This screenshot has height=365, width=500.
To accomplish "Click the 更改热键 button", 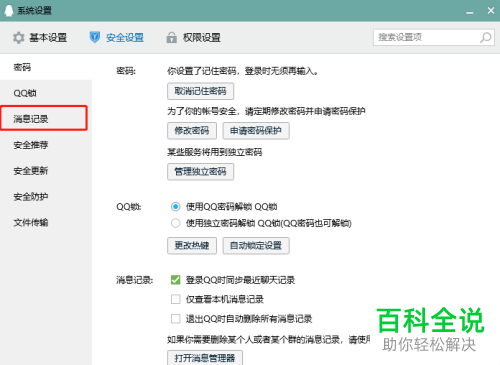I will pos(192,246).
